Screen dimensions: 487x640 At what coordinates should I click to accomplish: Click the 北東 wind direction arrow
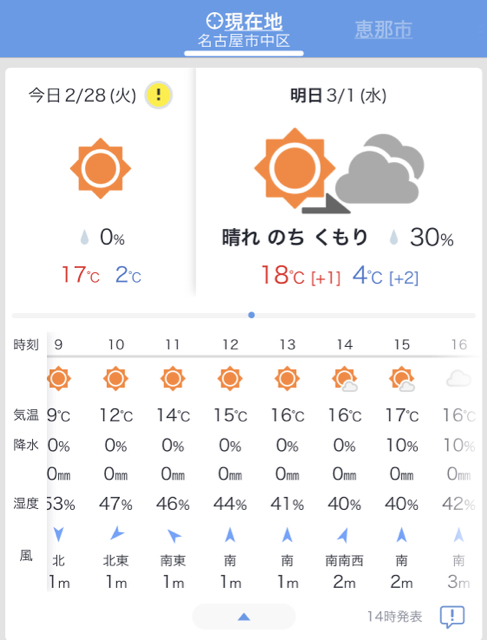pyautogui.click(x=117, y=533)
